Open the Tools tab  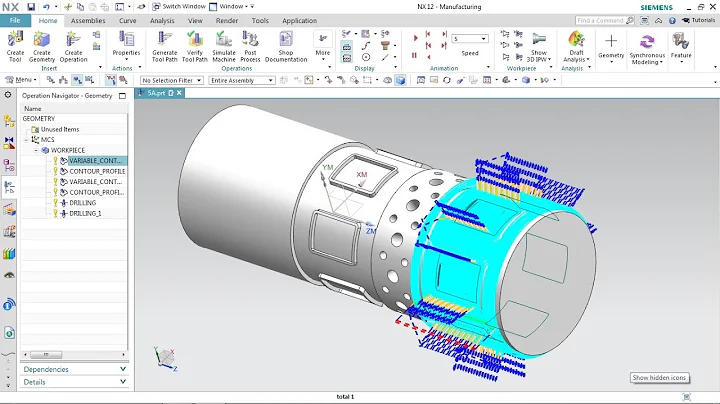[260, 21]
